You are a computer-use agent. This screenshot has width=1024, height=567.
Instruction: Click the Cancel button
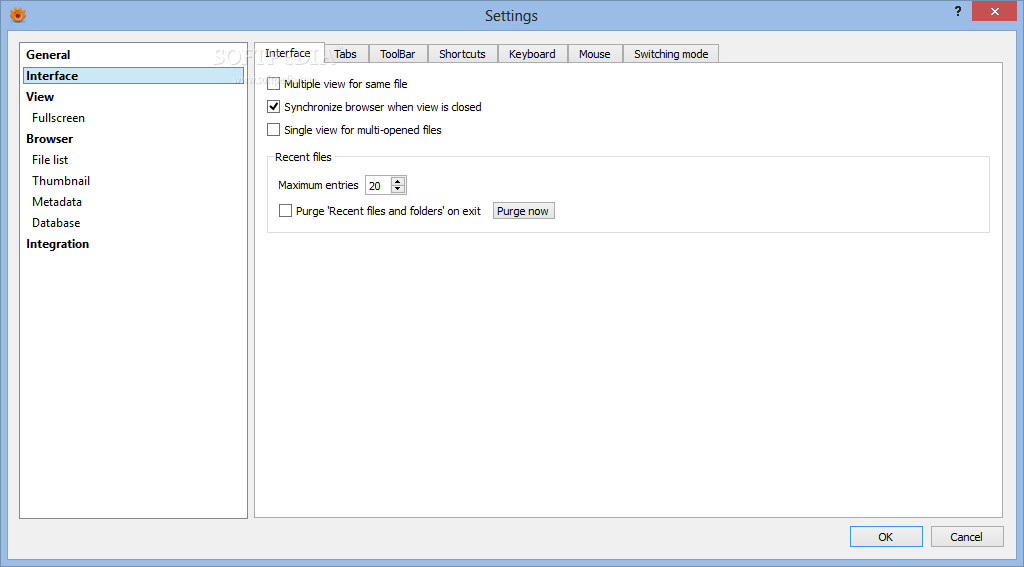tap(967, 537)
